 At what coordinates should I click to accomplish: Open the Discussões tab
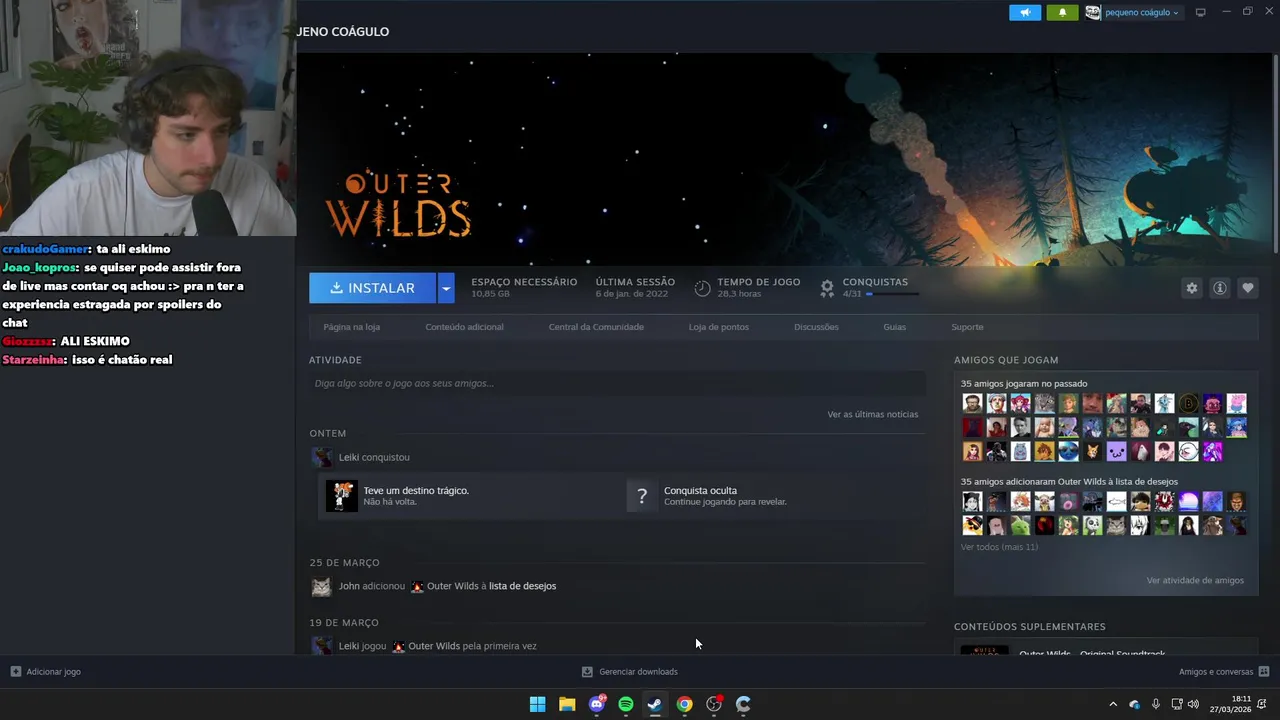816,327
